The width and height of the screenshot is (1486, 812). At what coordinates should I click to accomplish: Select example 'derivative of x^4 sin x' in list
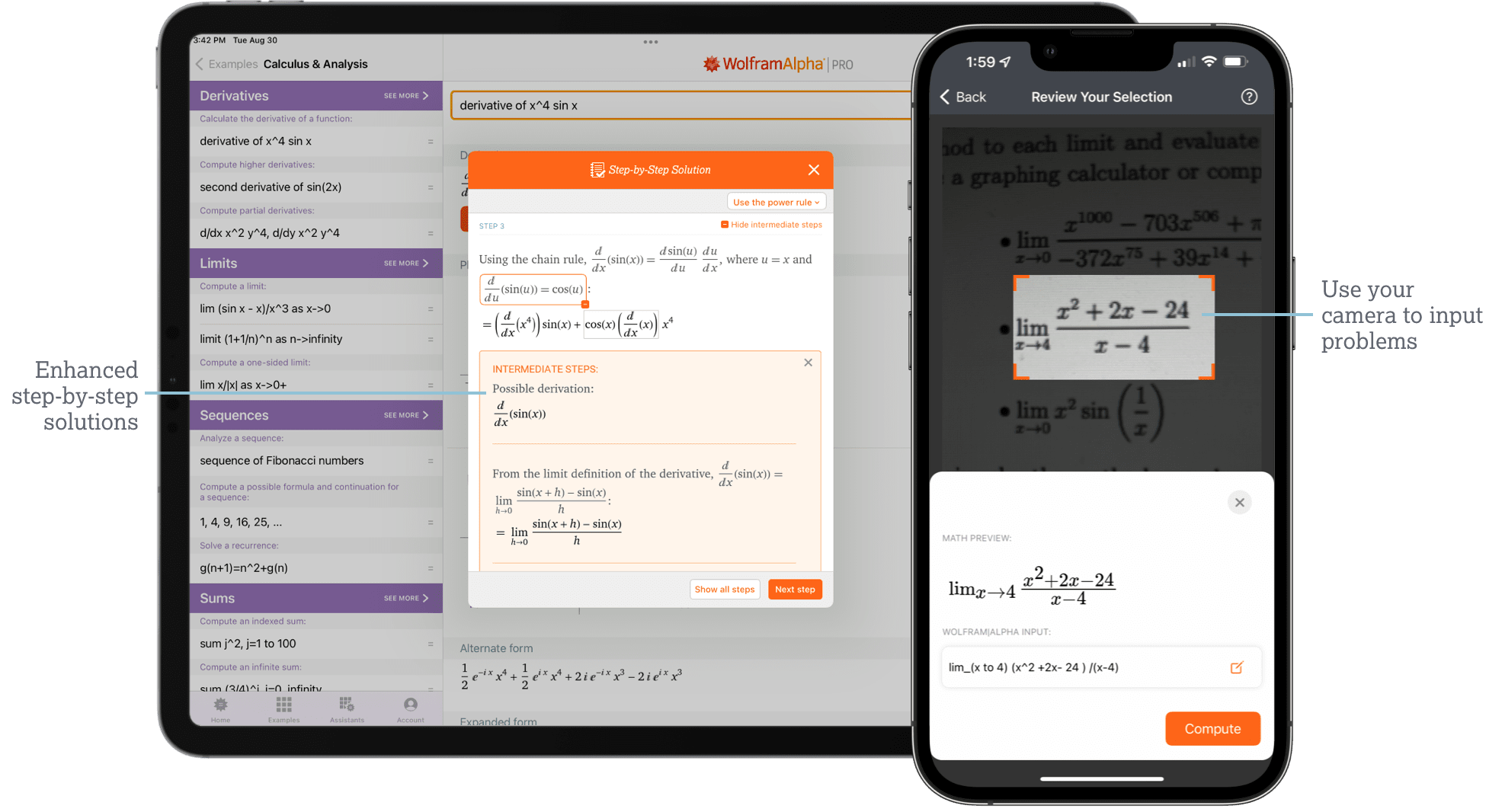point(315,142)
